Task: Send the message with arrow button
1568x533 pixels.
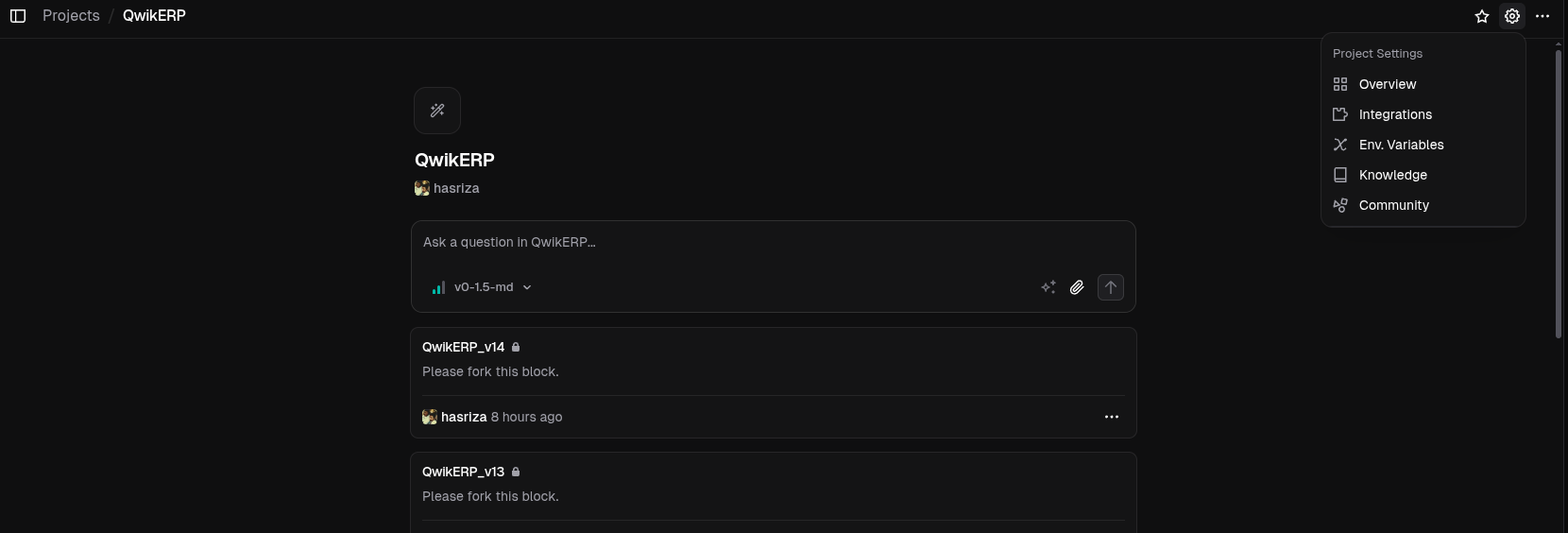Action: (1111, 287)
